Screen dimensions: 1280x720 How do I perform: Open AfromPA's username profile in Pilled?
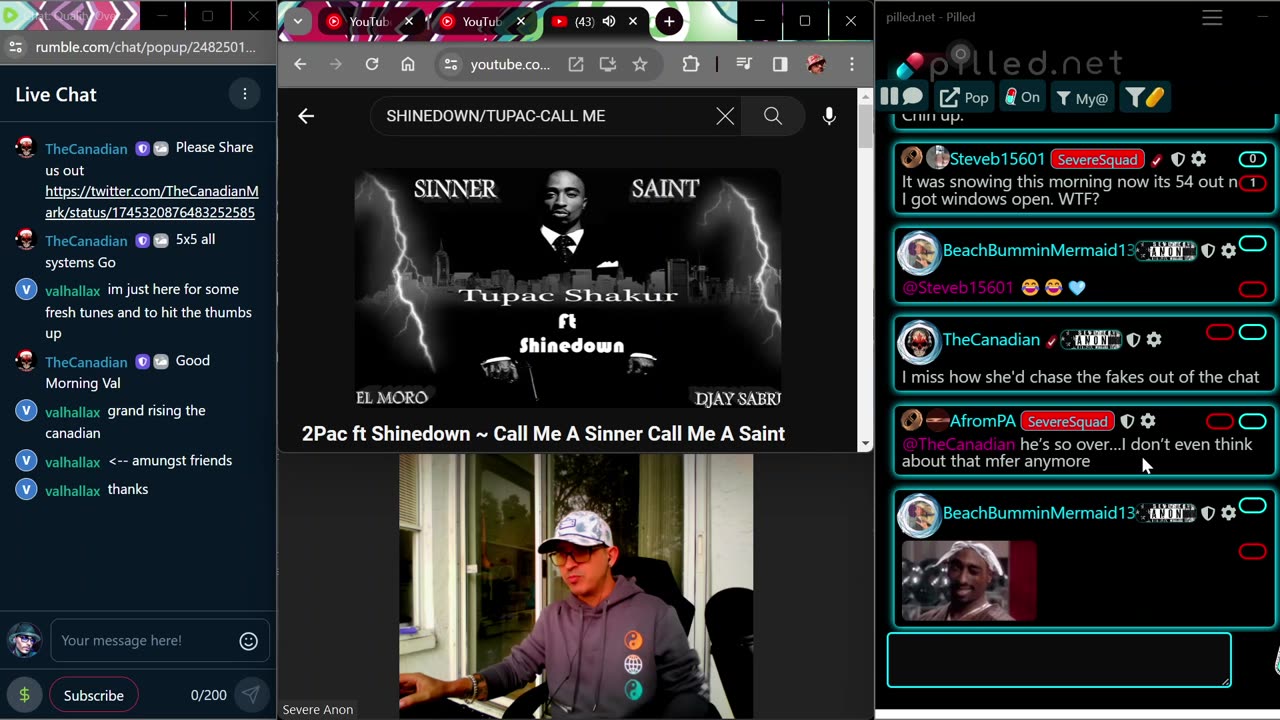982,421
